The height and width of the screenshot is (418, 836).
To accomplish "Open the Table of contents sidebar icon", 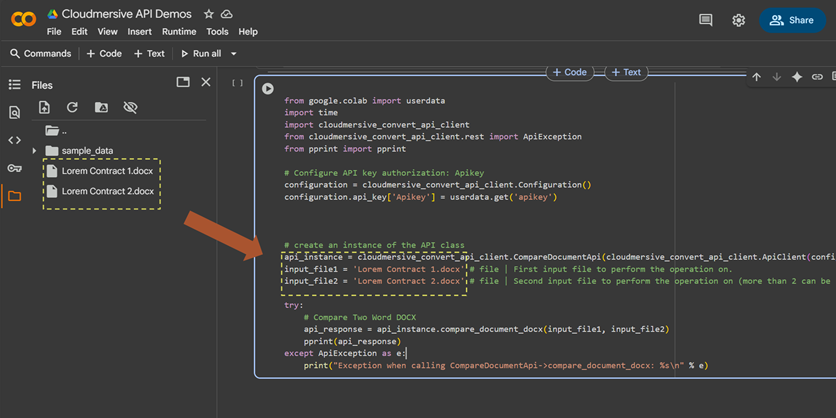I will click(14, 84).
